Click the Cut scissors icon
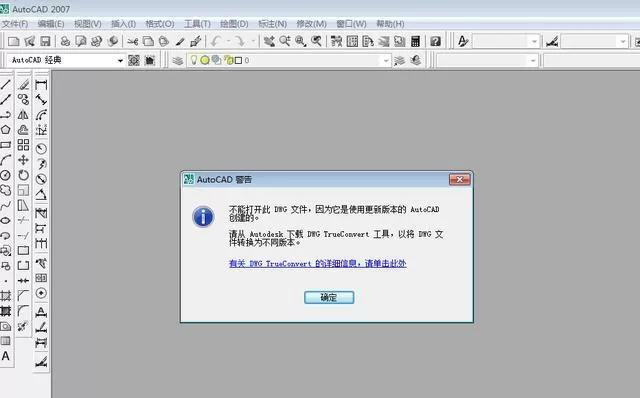This screenshot has width=640, height=398. 133,41
